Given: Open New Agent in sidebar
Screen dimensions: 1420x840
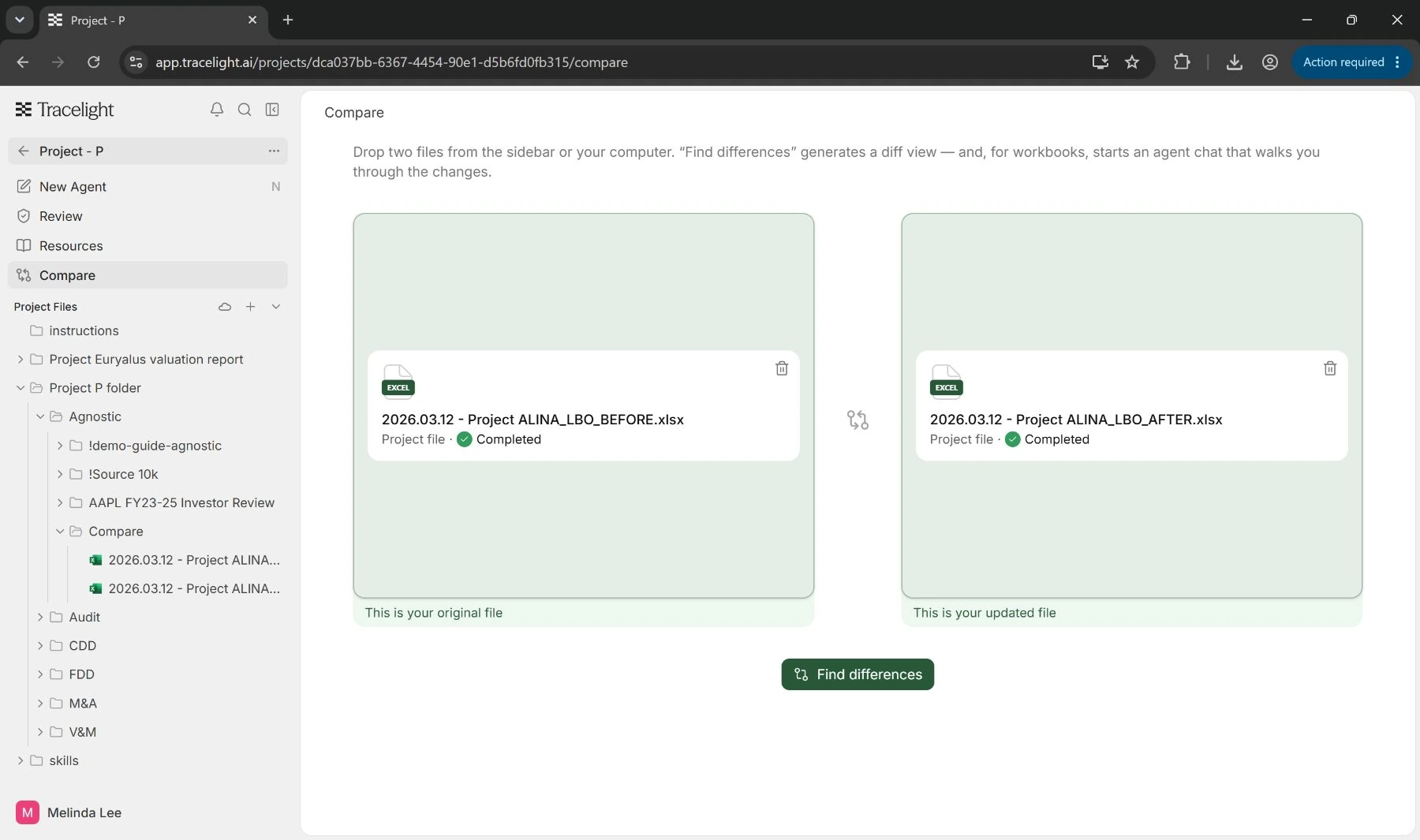Looking at the screenshot, I should (148, 187).
